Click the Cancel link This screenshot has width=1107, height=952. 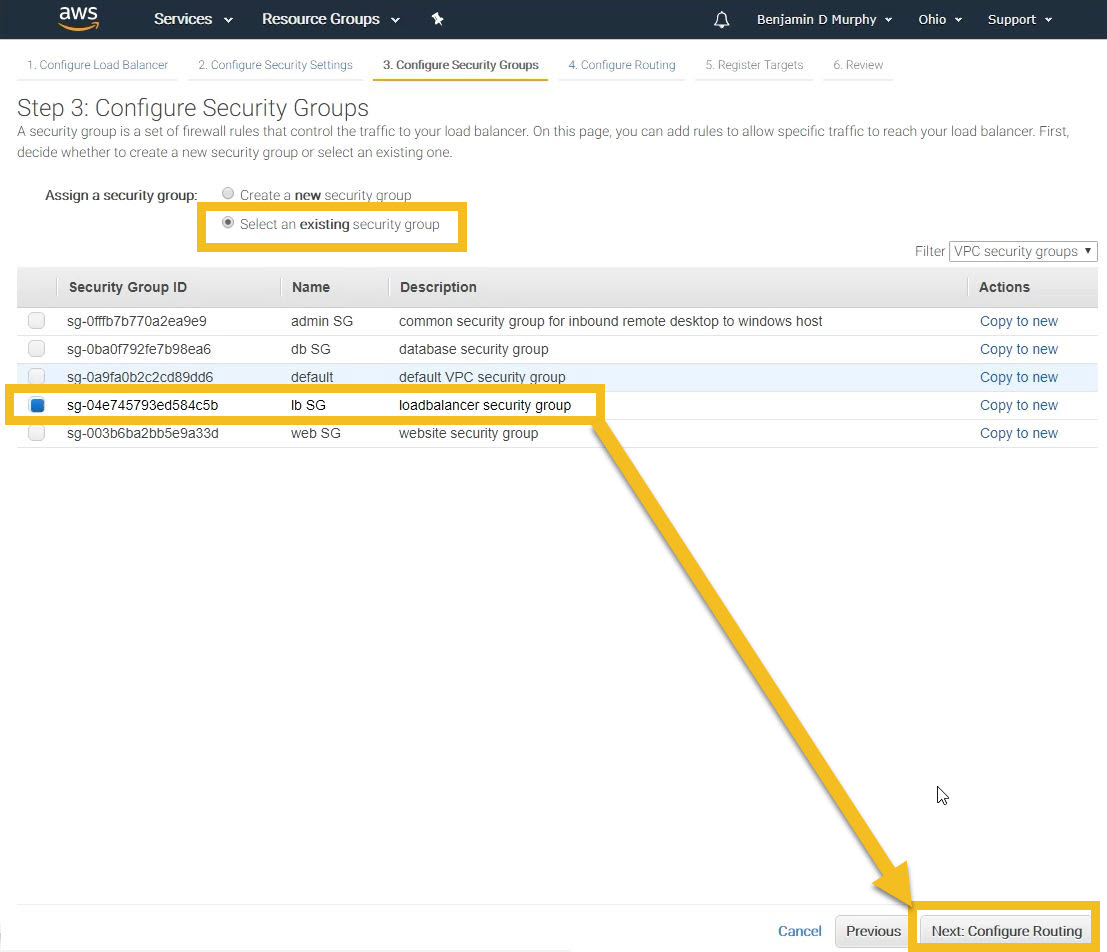[x=799, y=932]
